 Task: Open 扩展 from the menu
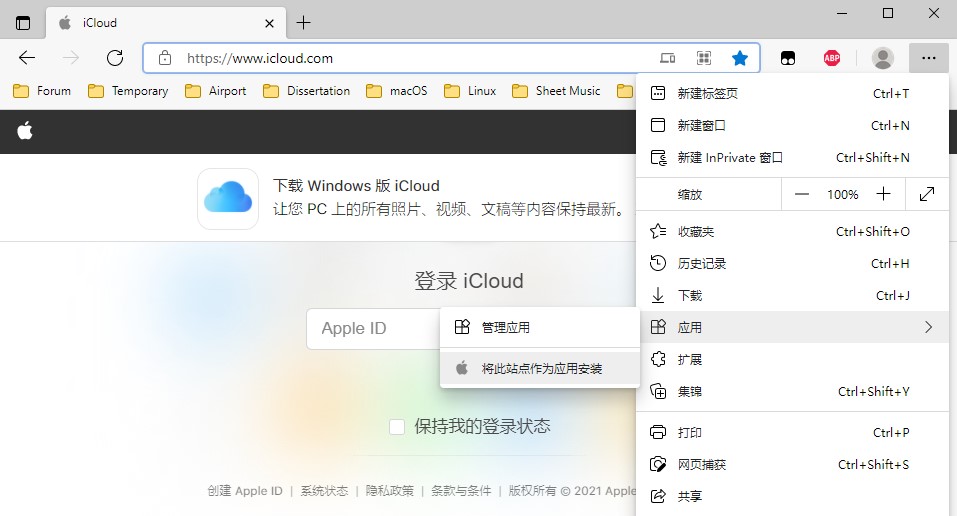pyautogui.click(x=792, y=359)
